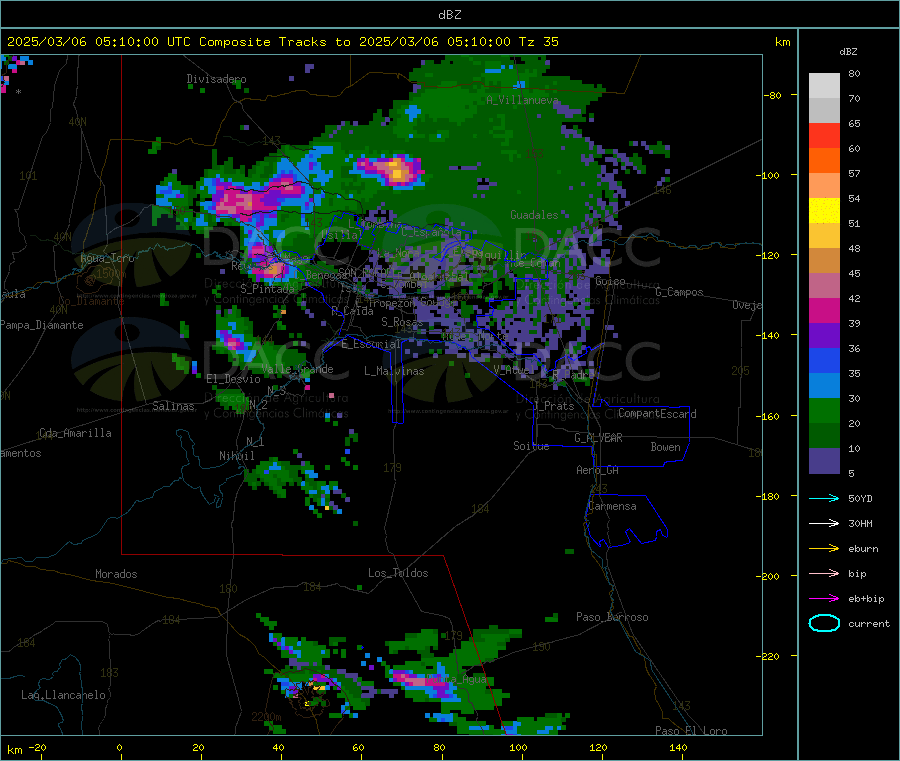Click the Agua_Toro map label
This screenshot has width=900, height=761.
click(107, 258)
